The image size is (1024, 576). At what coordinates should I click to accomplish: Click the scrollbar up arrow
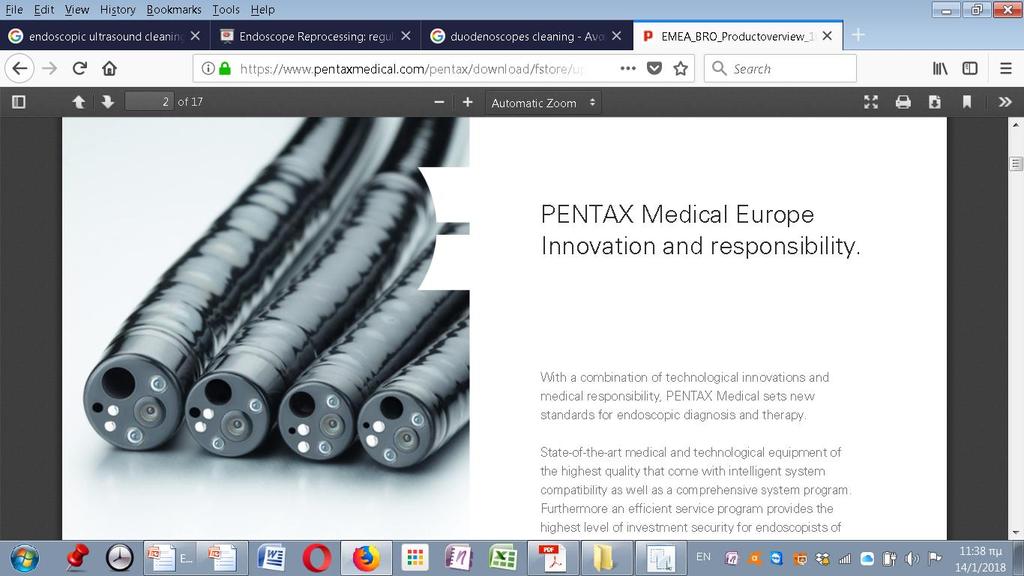coord(1016,124)
